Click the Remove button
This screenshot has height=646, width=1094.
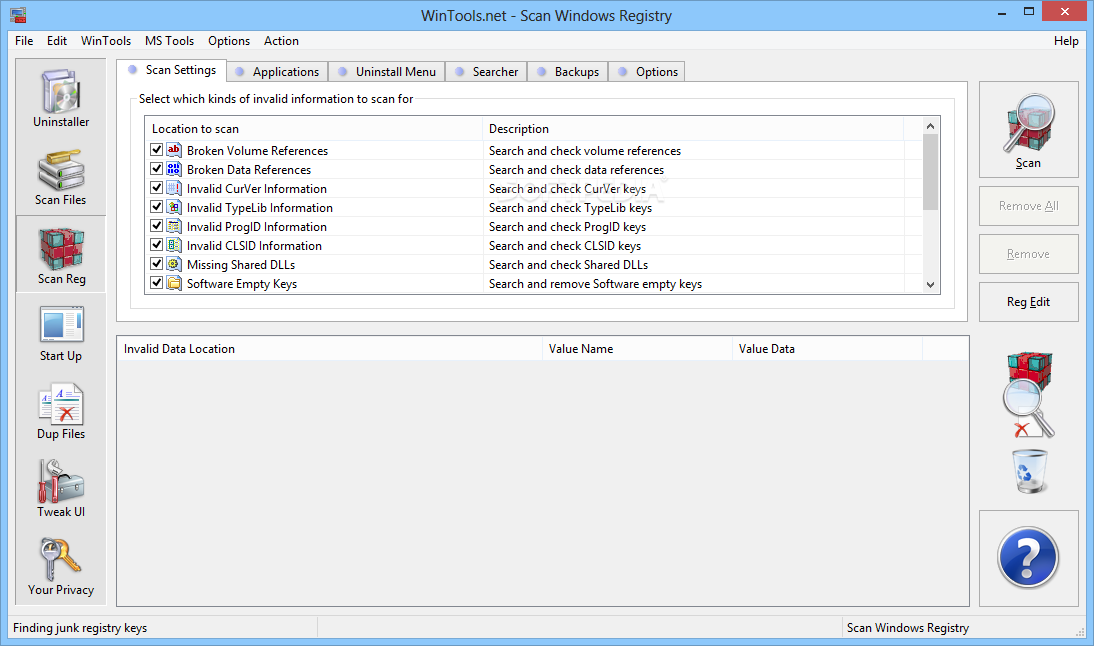(1028, 254)
